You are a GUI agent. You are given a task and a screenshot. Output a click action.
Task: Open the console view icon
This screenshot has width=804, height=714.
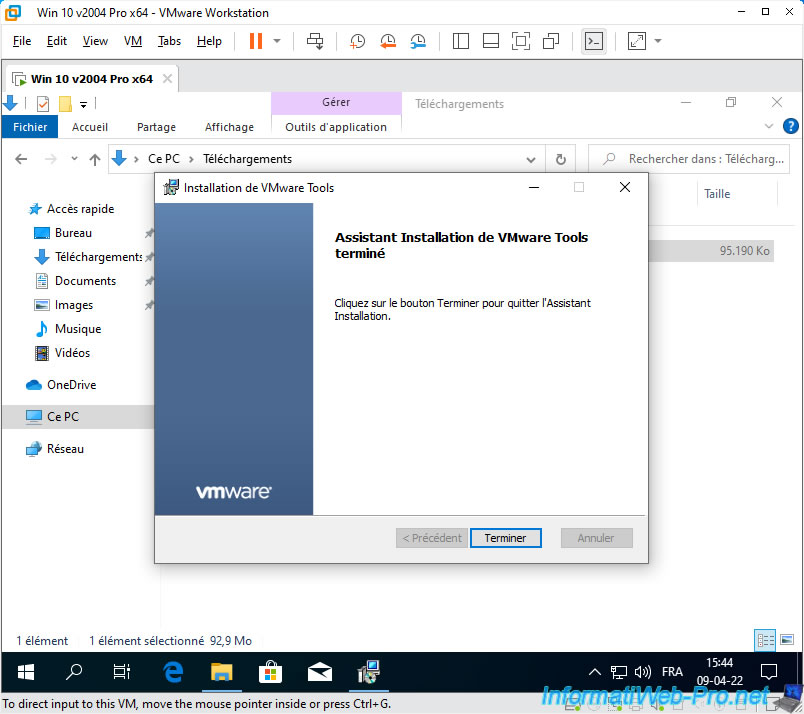[x=594, y=41]
